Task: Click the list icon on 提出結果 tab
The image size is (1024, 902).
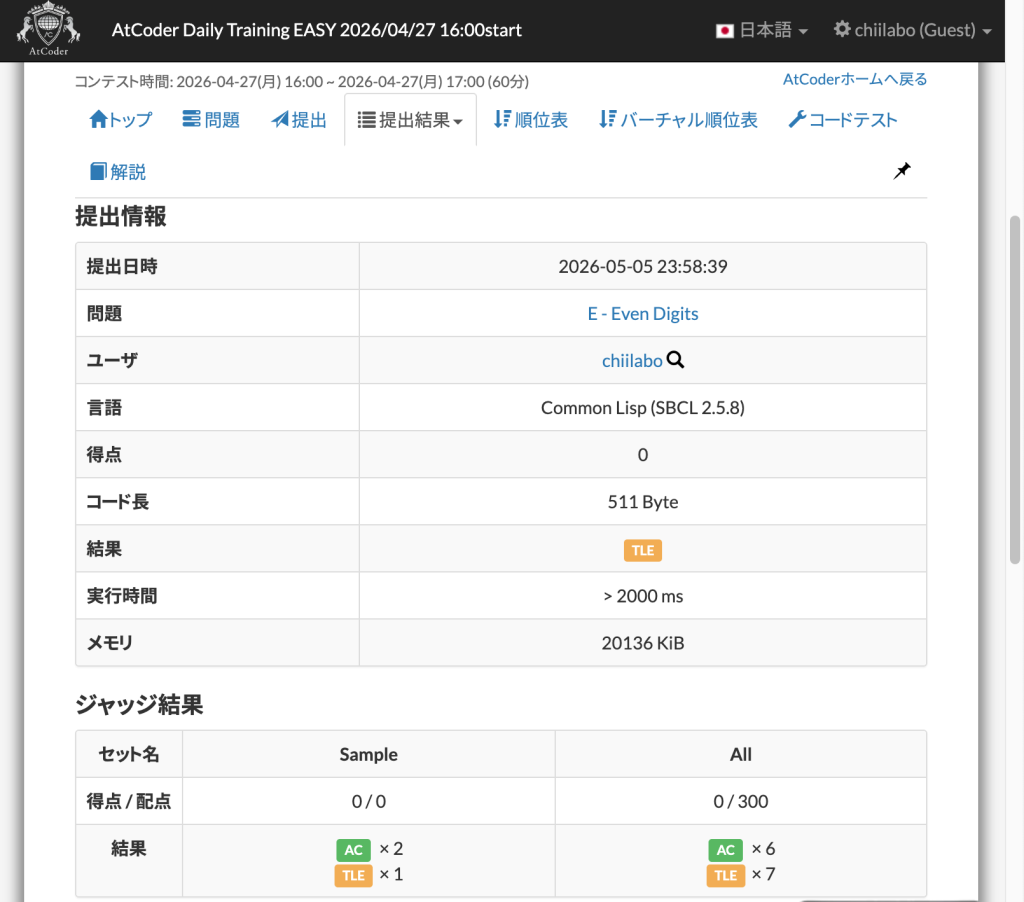Action: 366,120
